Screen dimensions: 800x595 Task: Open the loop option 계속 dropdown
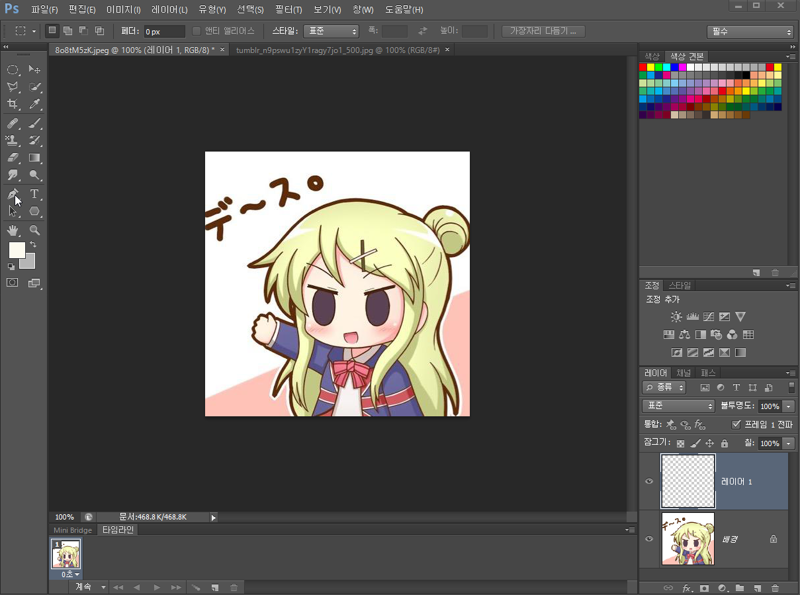pyautogui.click(x=88, y=587)
